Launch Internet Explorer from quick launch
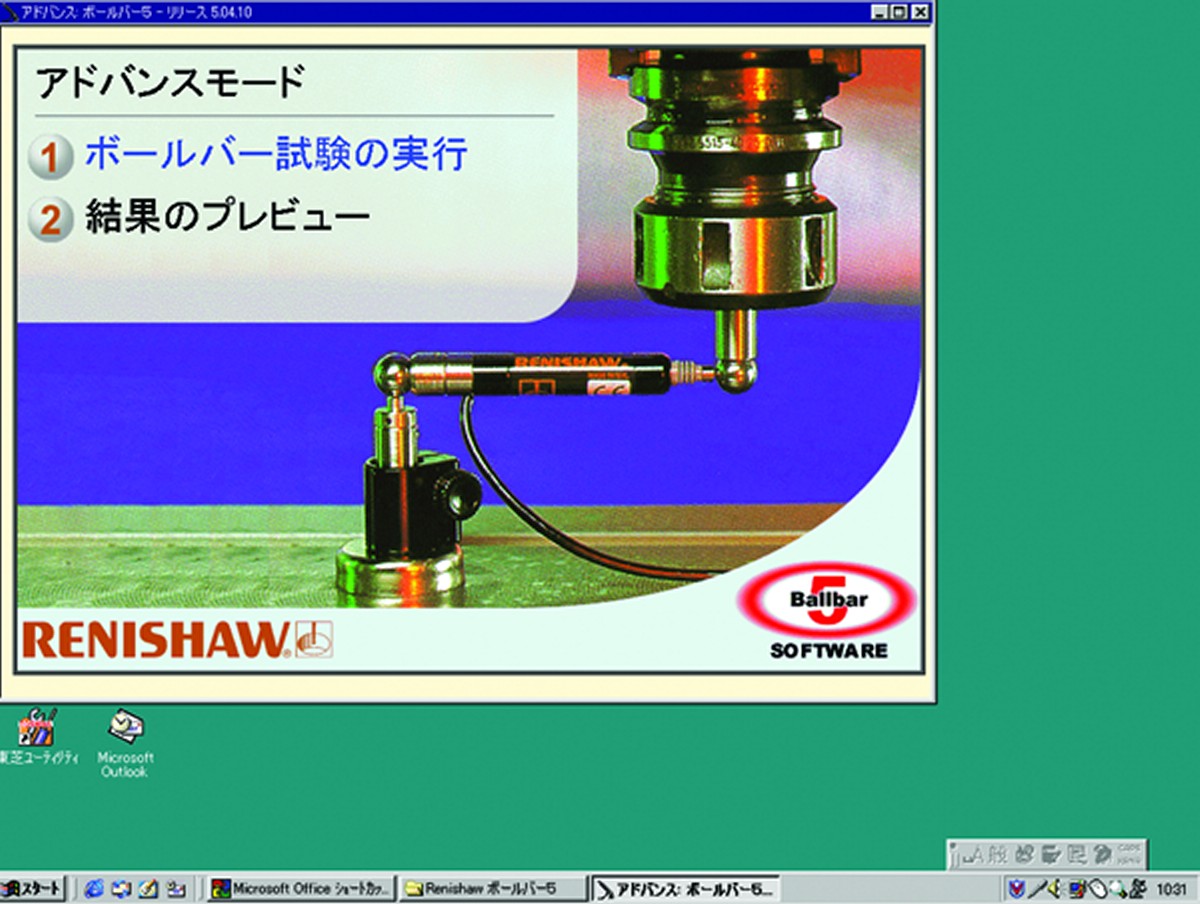 click(x=95, y=888)
